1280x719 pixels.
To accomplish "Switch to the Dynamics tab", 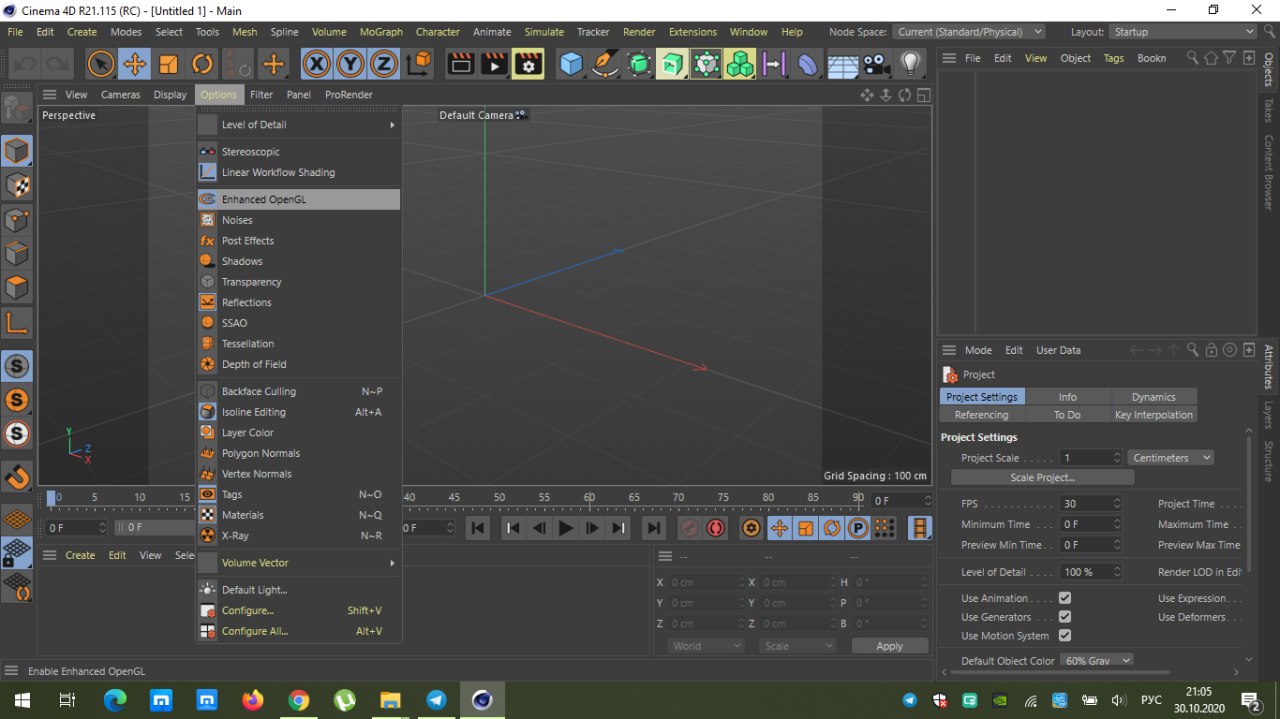I will 1154,397.
